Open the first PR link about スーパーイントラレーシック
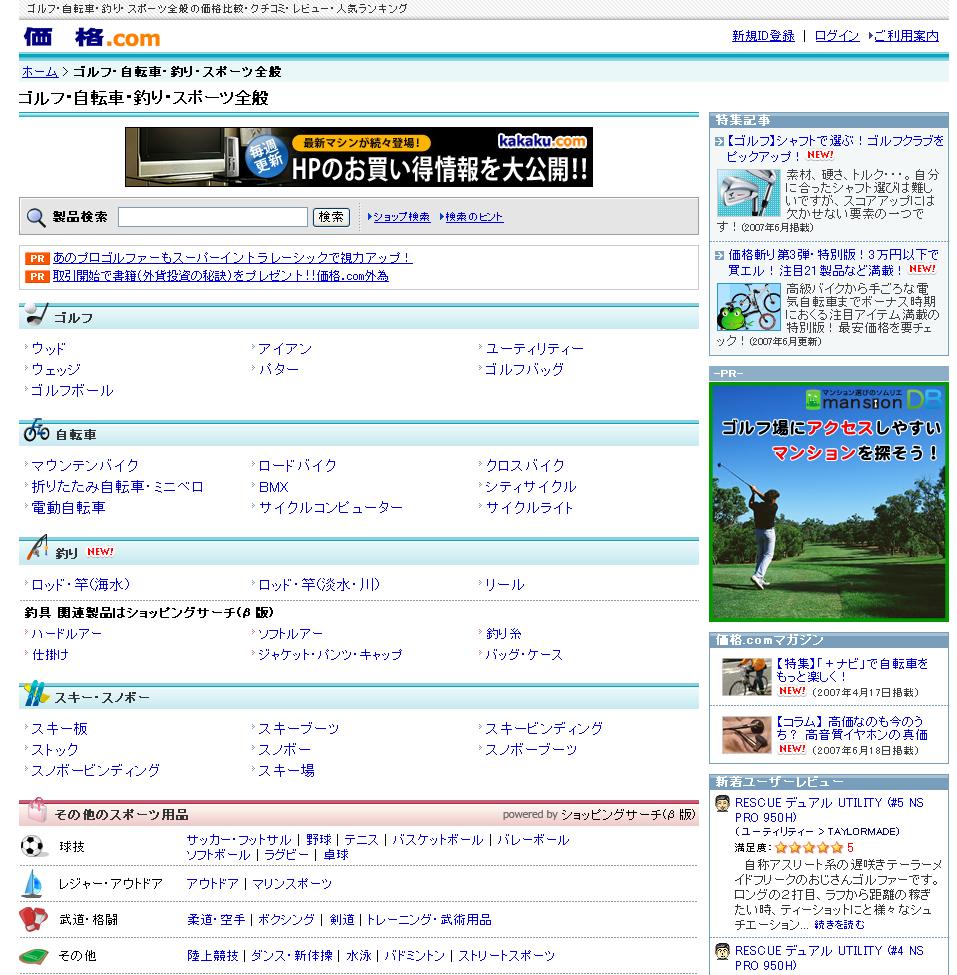 coord(233,258)
